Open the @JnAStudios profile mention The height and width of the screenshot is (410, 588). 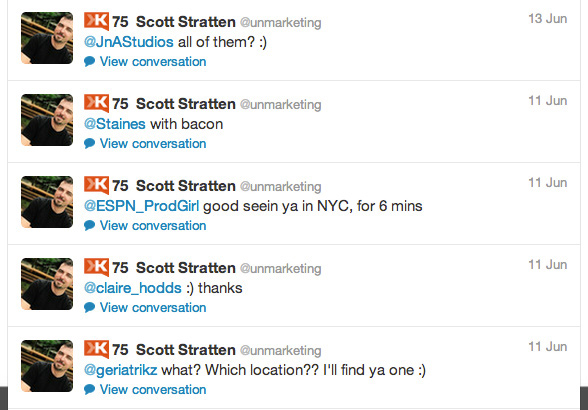pos(129,42)
